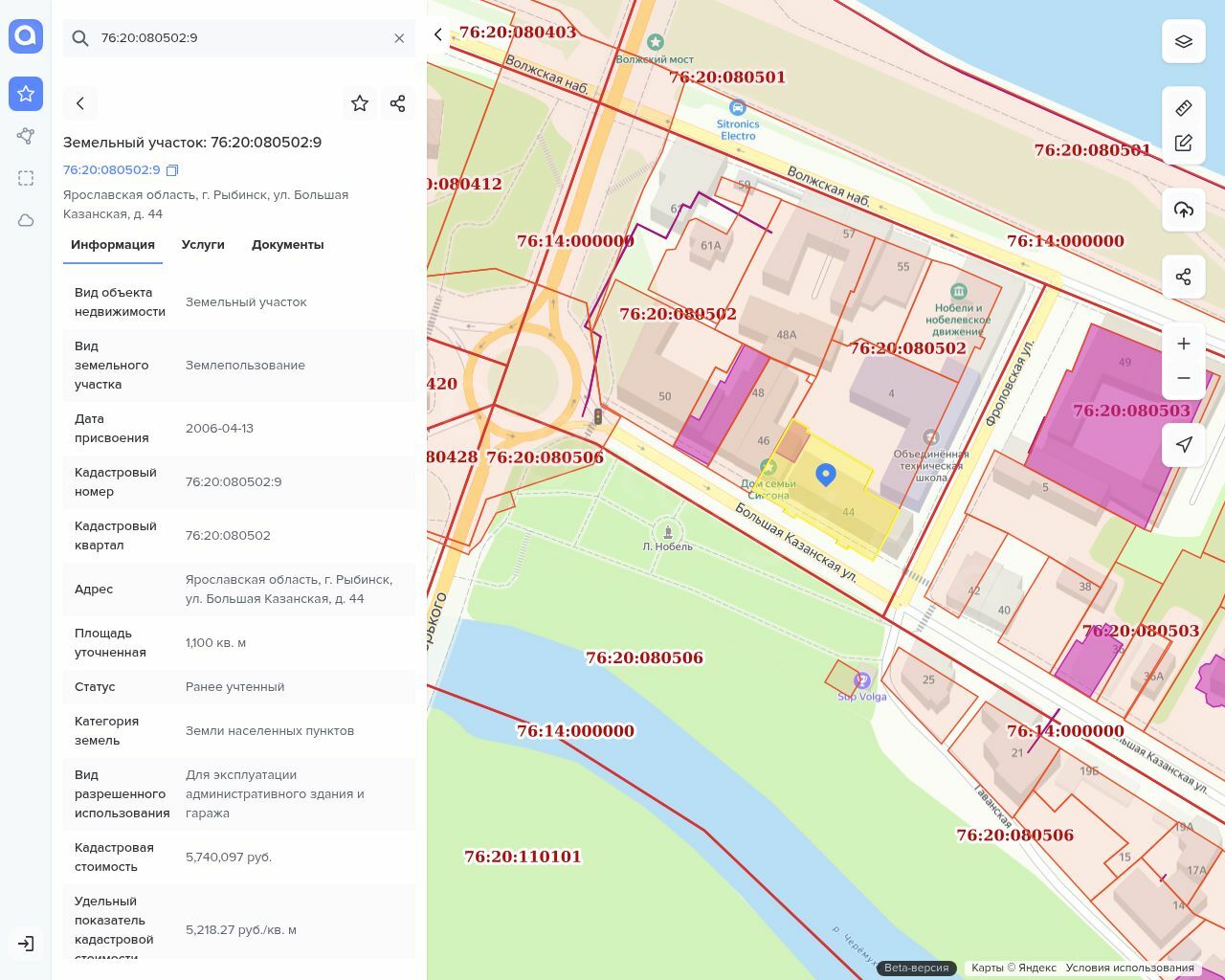Switch to the Услуги tab
Screen dimensions: 1225x980
point(203,245)
